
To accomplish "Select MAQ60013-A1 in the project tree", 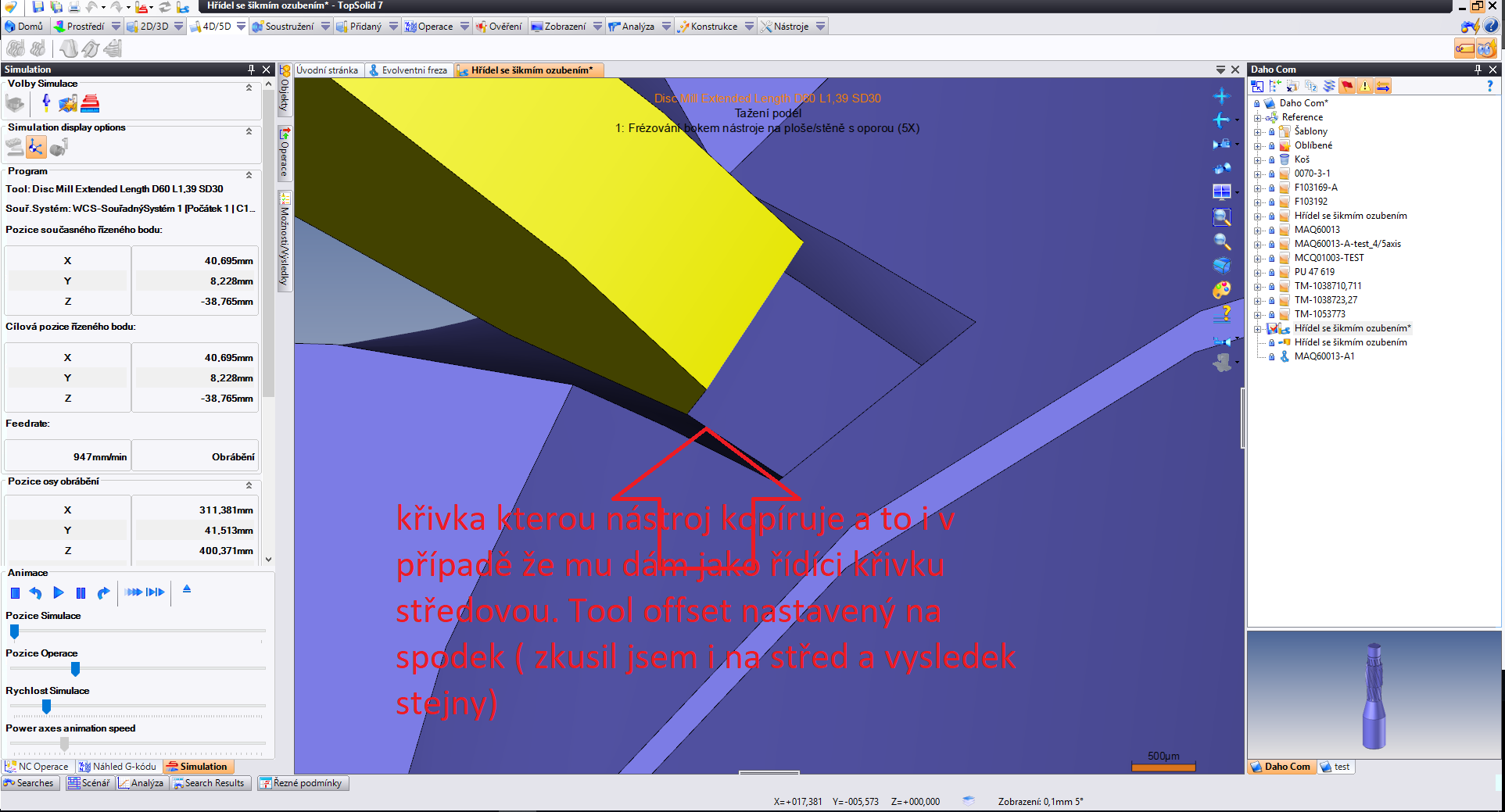I will pos(1324,356).
